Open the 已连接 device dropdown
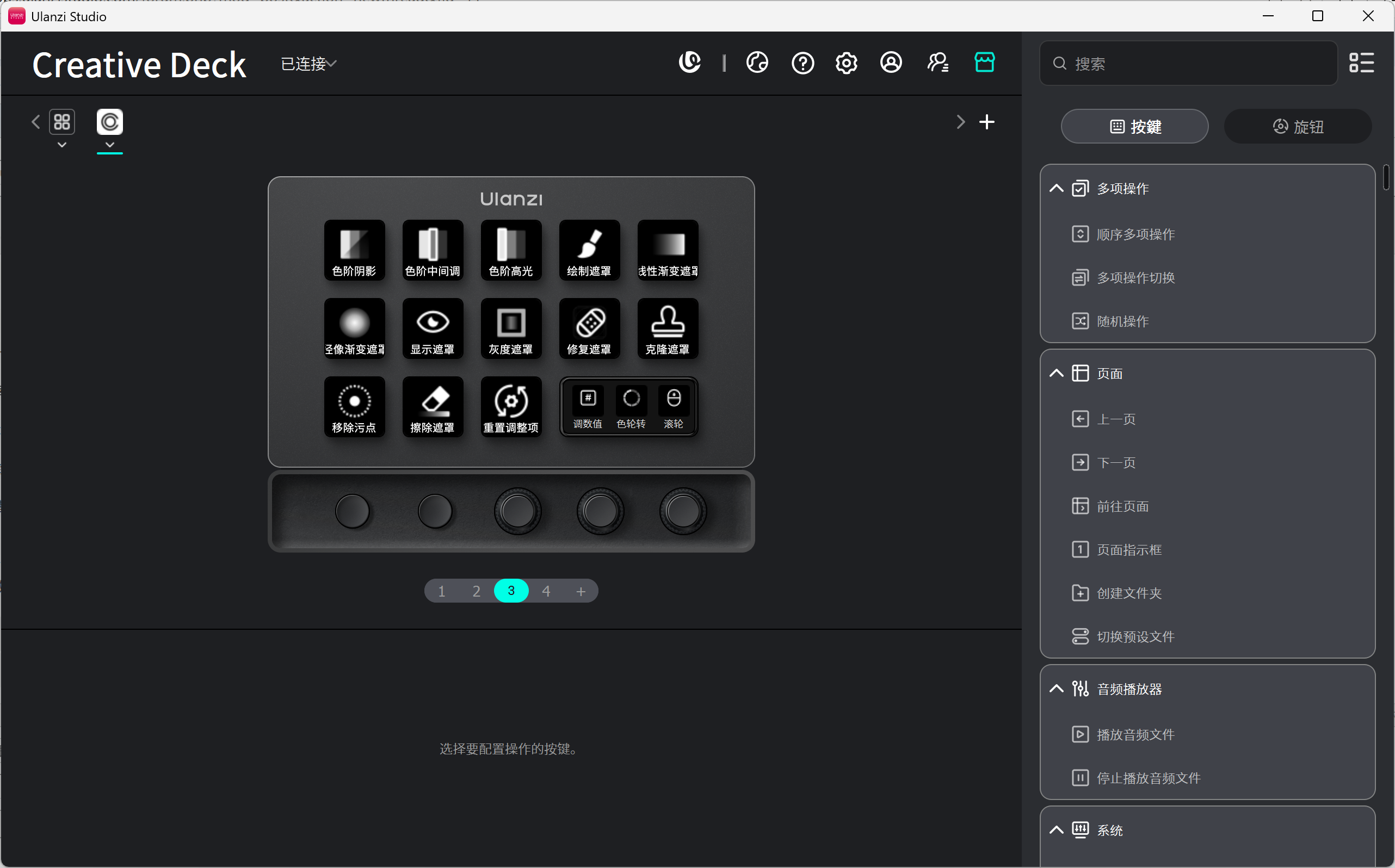 click(308, 64)
